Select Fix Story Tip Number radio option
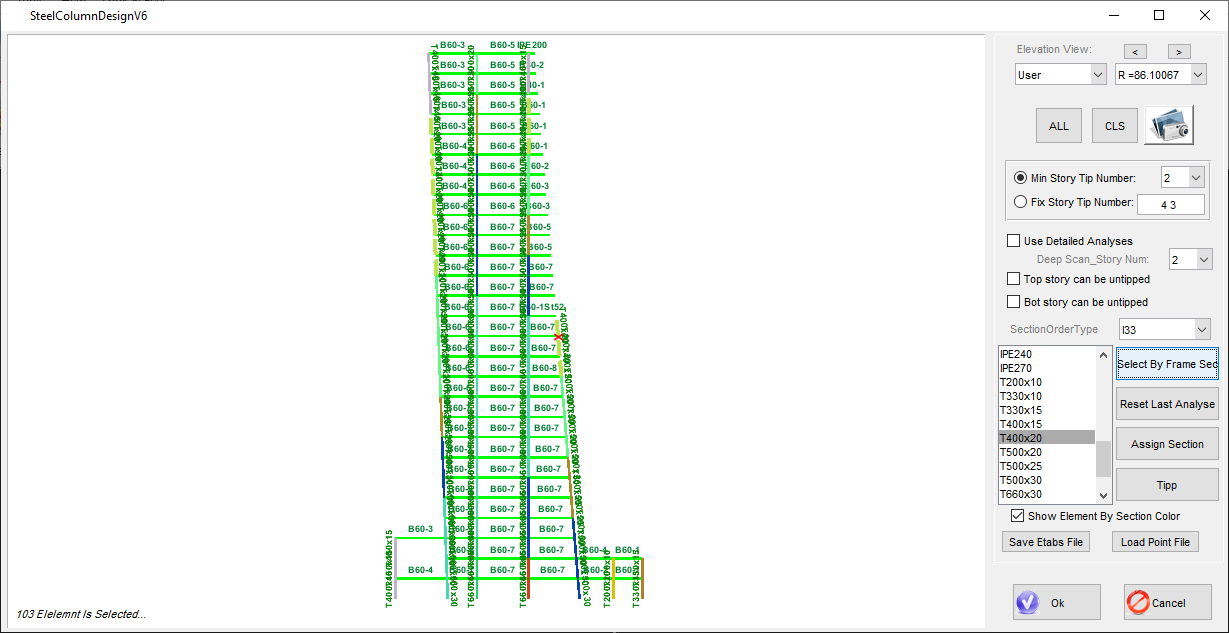This screenshot has height=633, width=1229. [1020, 202]
